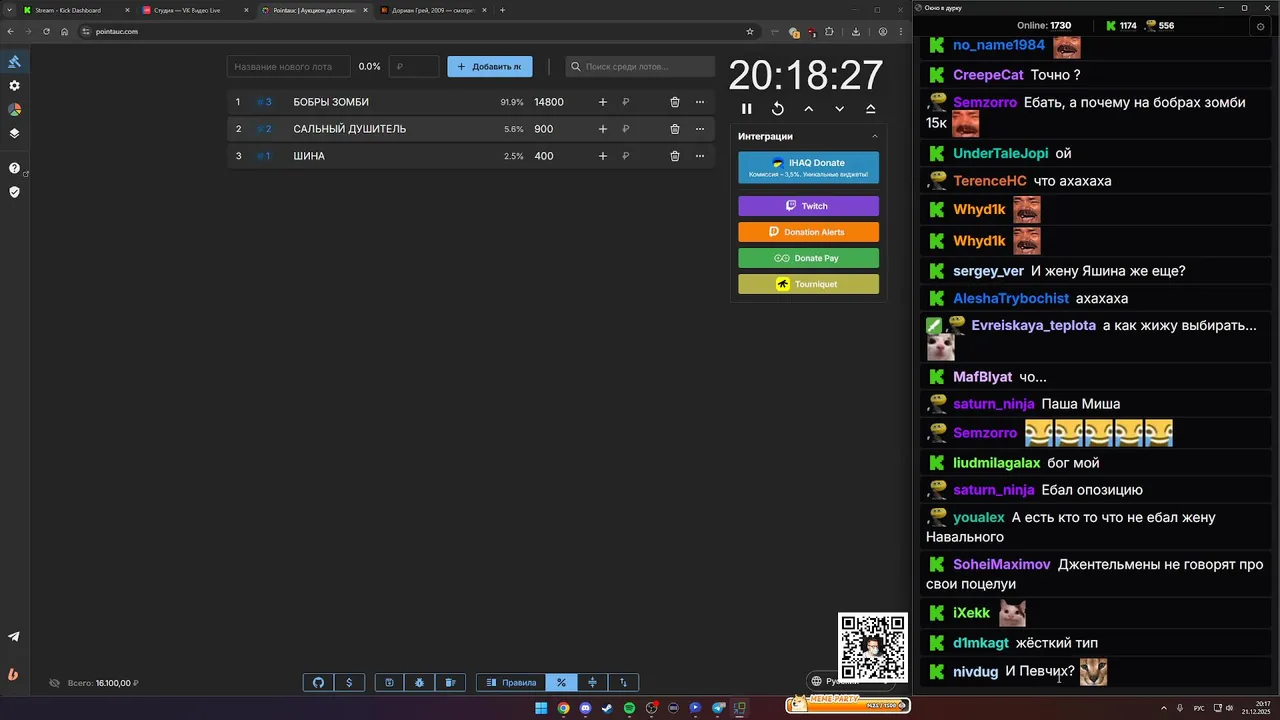Click the Добавить лот button
Screen dimensions: 1280x720
point(490,67)
